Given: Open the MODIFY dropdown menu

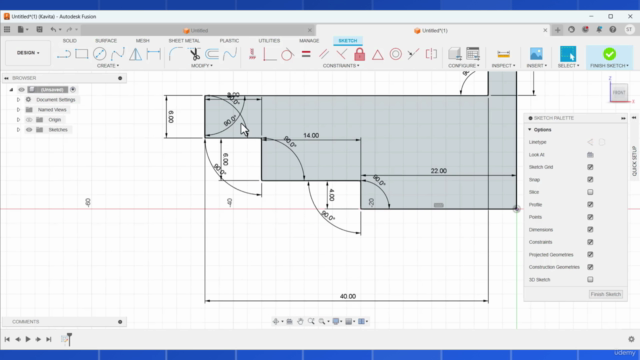Looking at the screenshot, I should tap(202, 66).
